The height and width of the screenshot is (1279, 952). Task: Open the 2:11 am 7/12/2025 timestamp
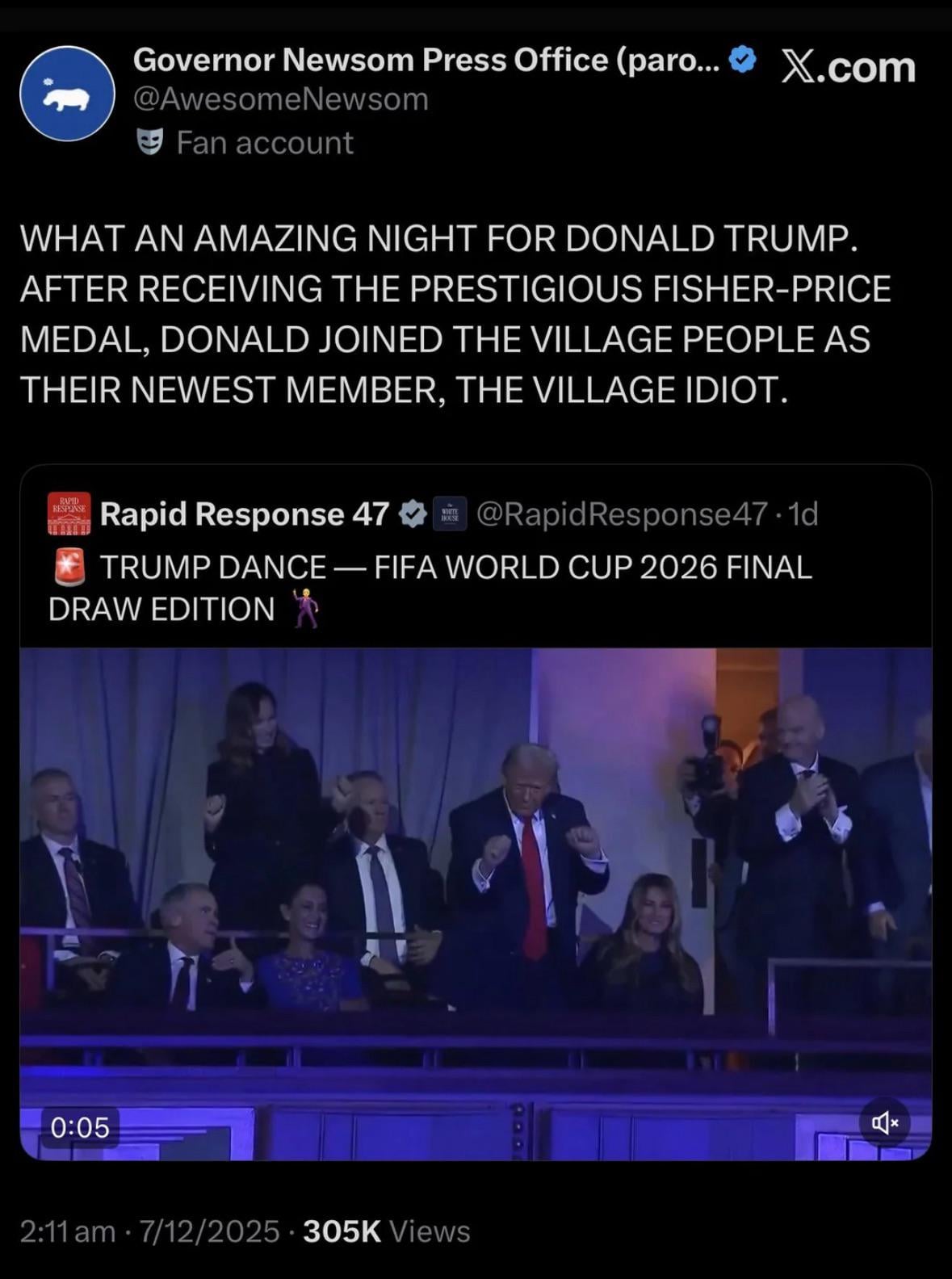click(149, 1231)
